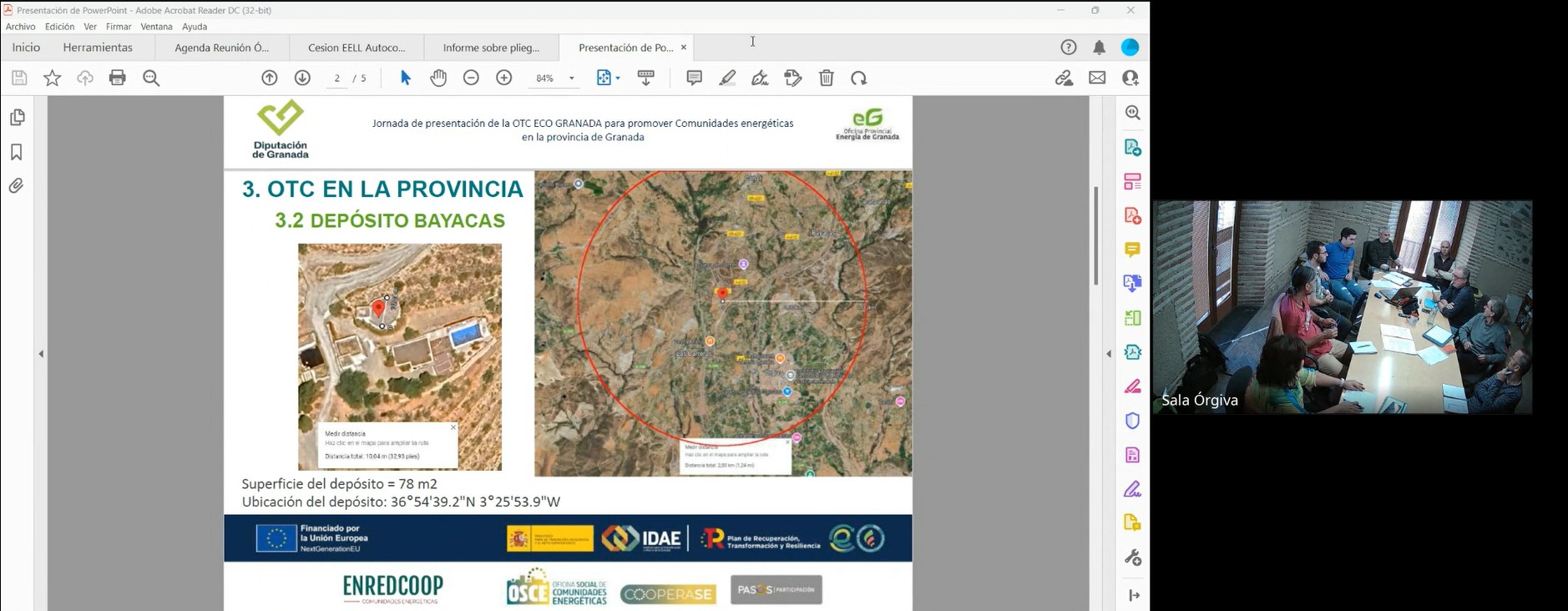The image size is (1568, 611).
Task: Close the Presentación de Po tab
Action: (x=684, y=48)
